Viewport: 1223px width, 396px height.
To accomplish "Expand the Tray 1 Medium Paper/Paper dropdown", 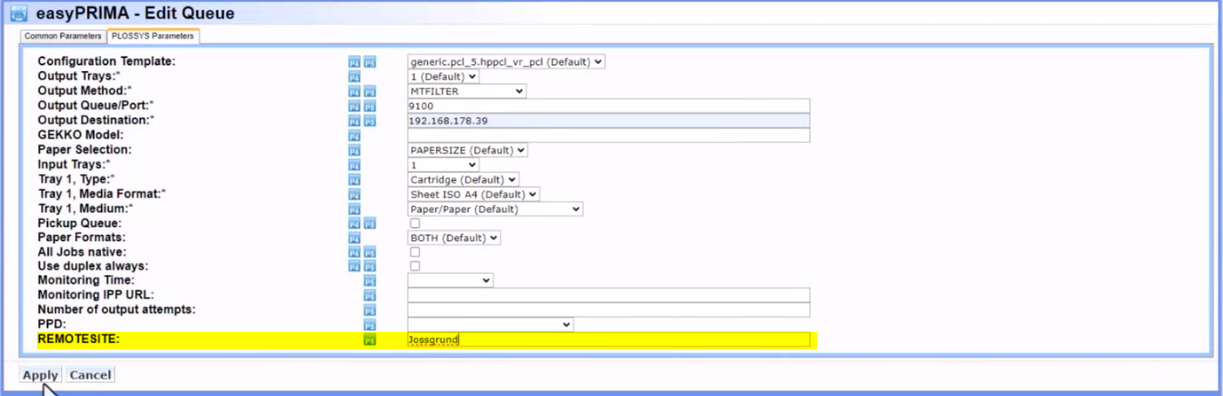I will [x=495, y=209].
